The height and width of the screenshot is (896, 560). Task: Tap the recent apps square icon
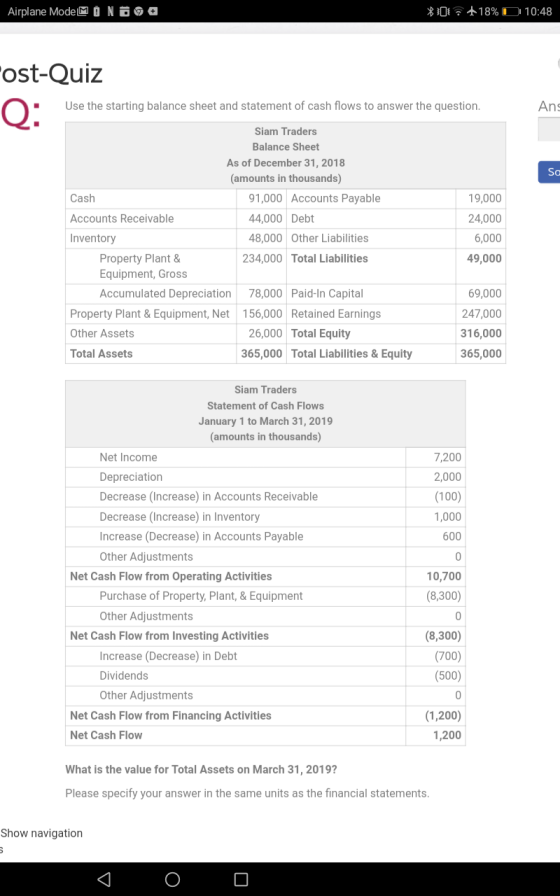coord(241,879)
